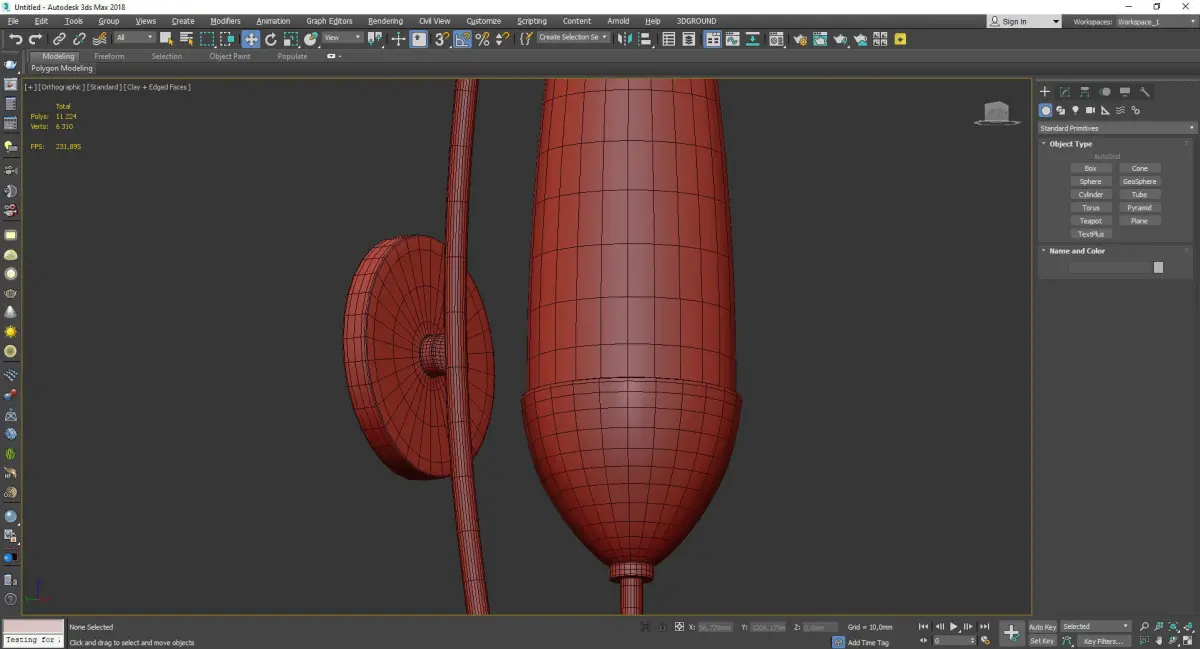1200x649 pixels.
Task: Open the Modify panel tab icon
Action: pyautogui.click(x=1065, y=92)
